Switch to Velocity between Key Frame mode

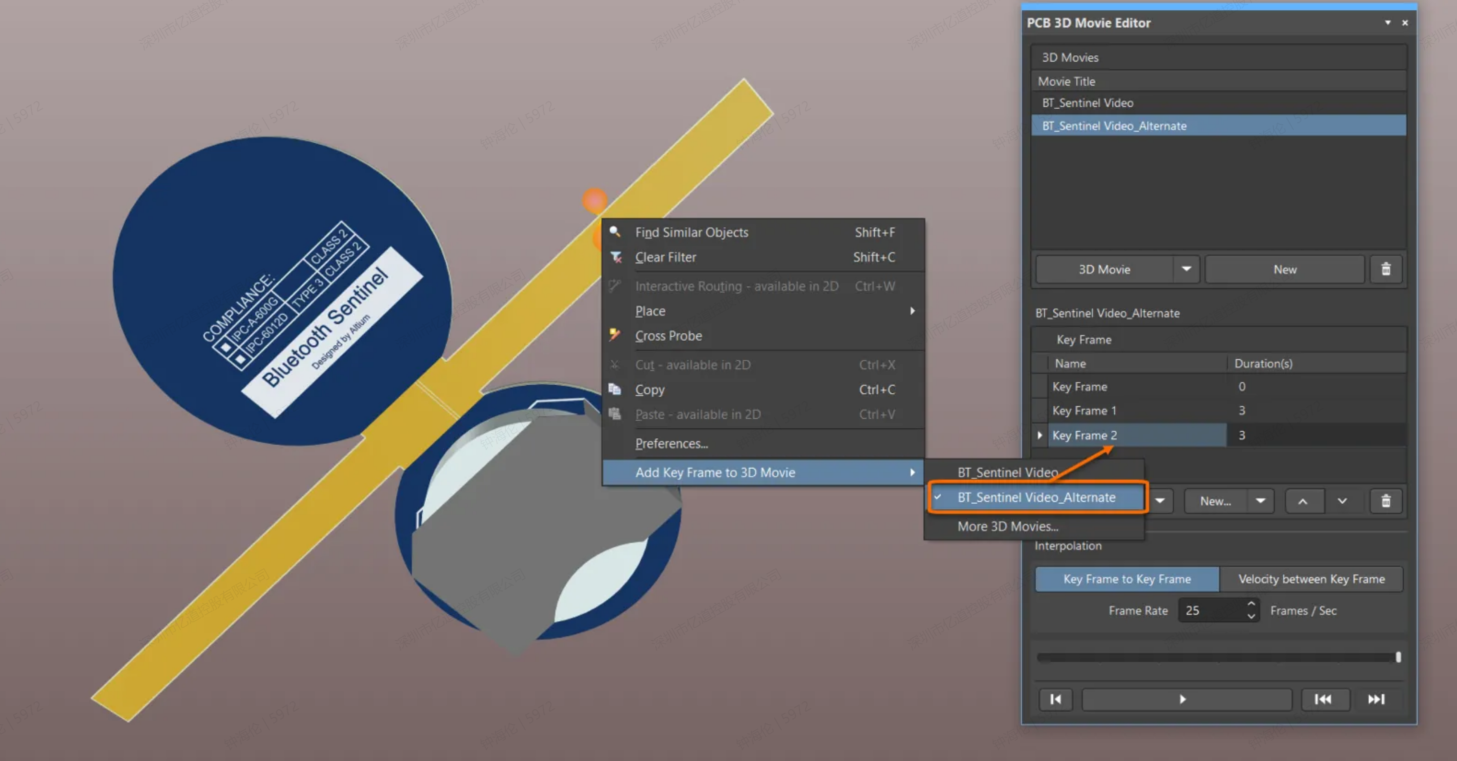[1311, 579]
